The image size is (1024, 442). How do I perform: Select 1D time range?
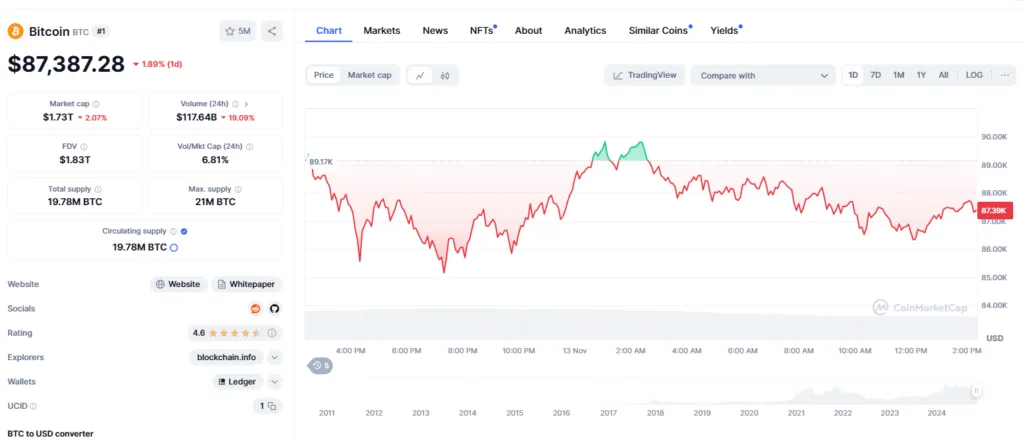pyautogui.click(x=853, y=75)
